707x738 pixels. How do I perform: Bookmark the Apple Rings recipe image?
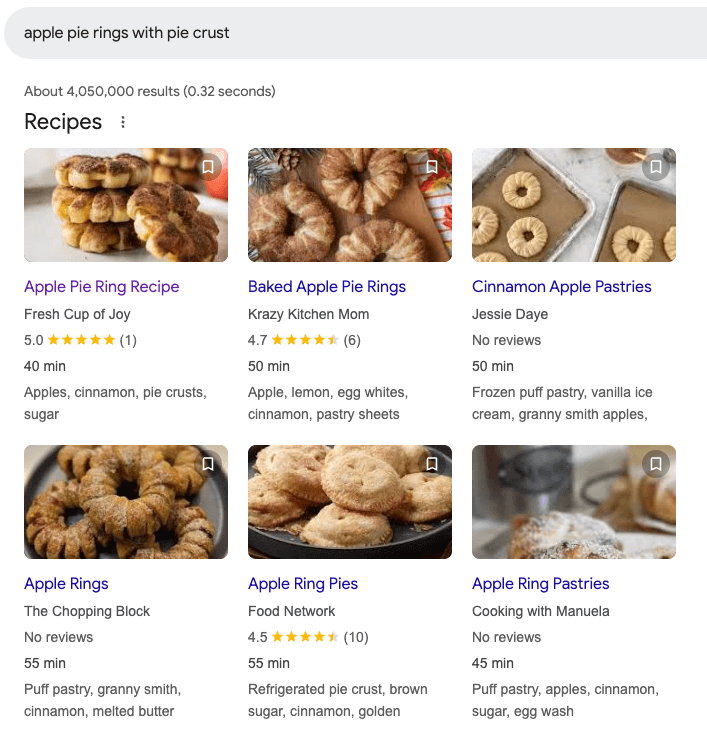[x=208, y=464]
